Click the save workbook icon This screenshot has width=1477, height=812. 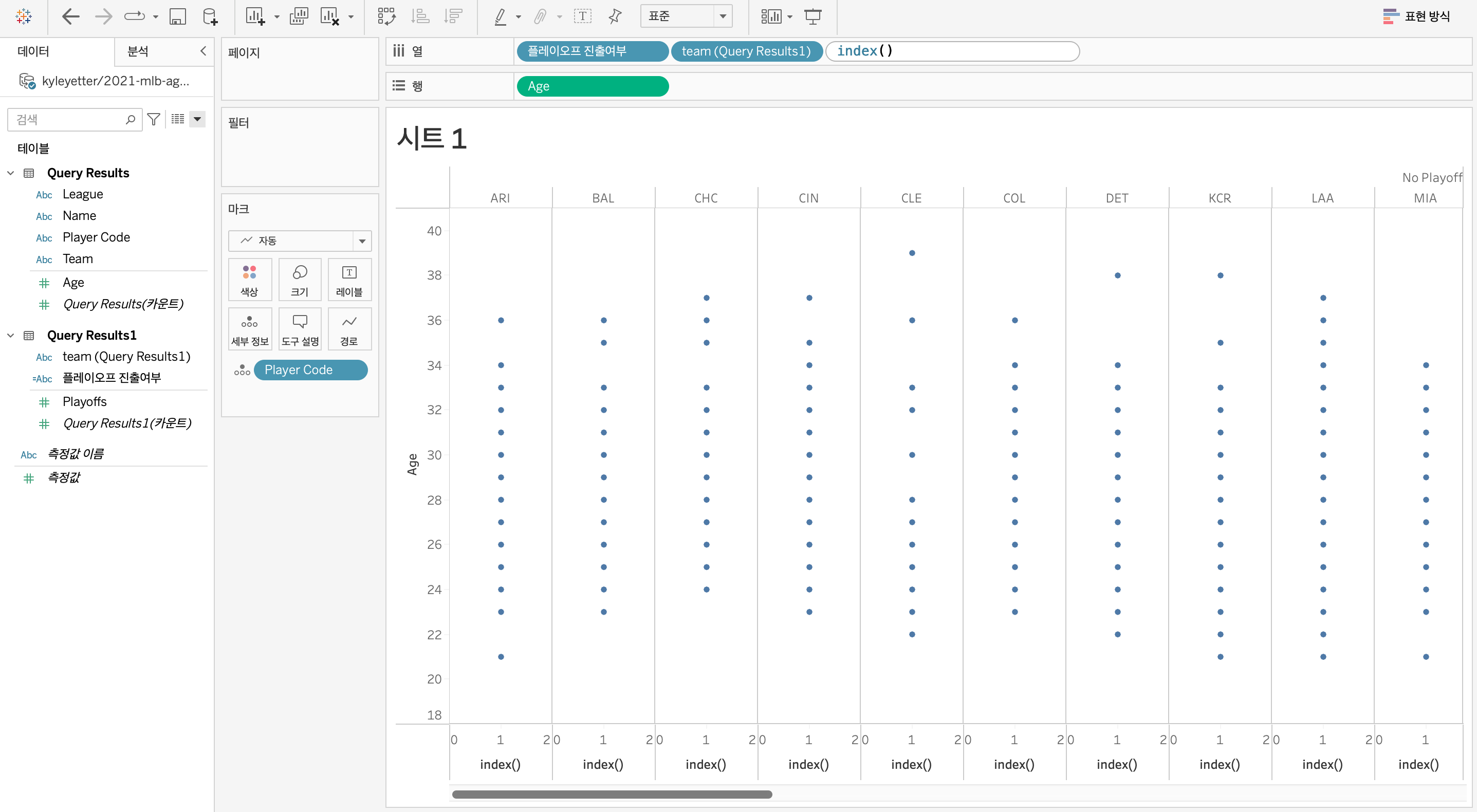pyautogui.click(x=177, y=16)
